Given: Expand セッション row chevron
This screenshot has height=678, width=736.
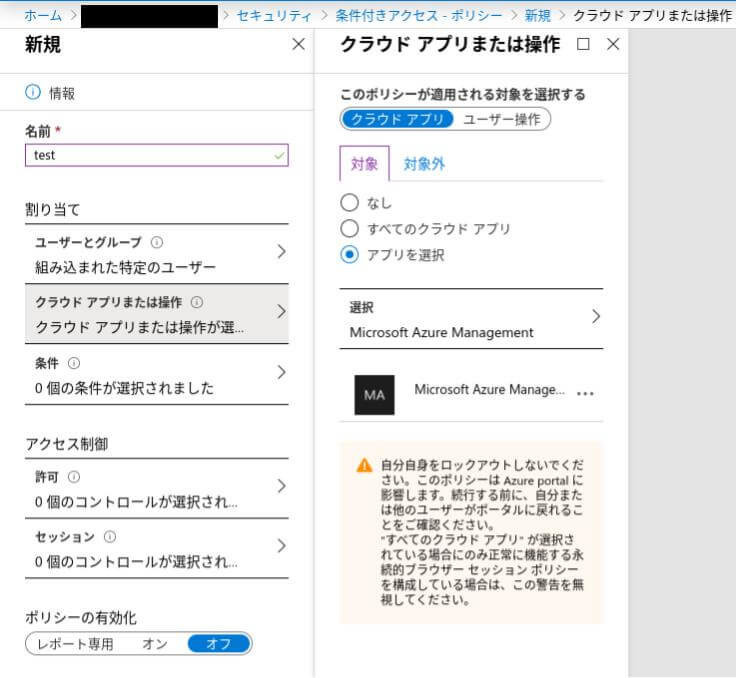Looking at the screenshot, I should click(x=282, y=546).
